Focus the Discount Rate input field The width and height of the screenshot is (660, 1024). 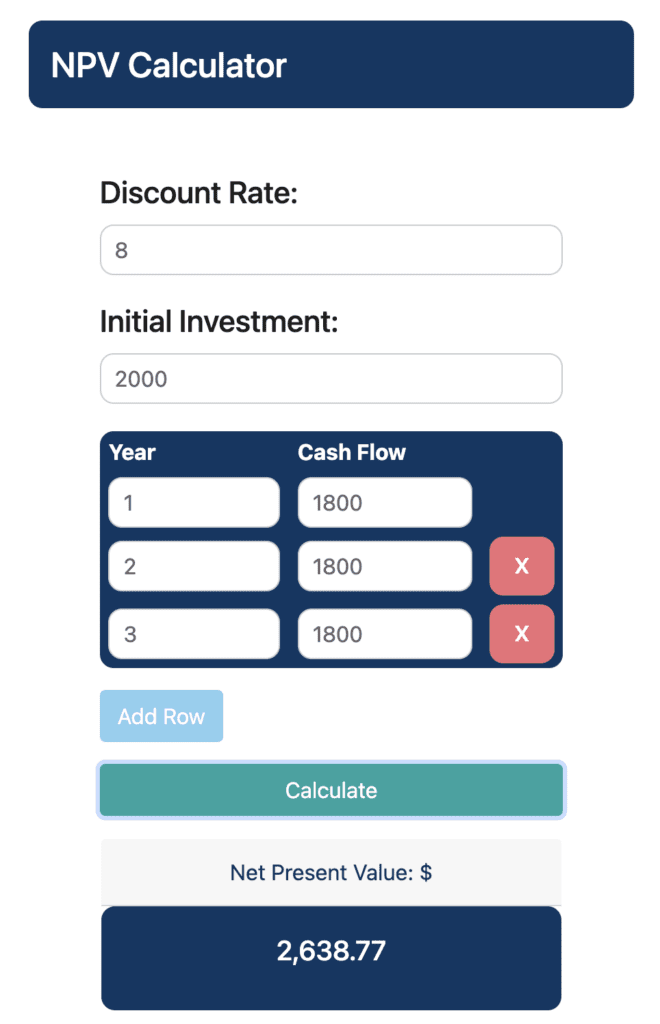tap(331, 250)
